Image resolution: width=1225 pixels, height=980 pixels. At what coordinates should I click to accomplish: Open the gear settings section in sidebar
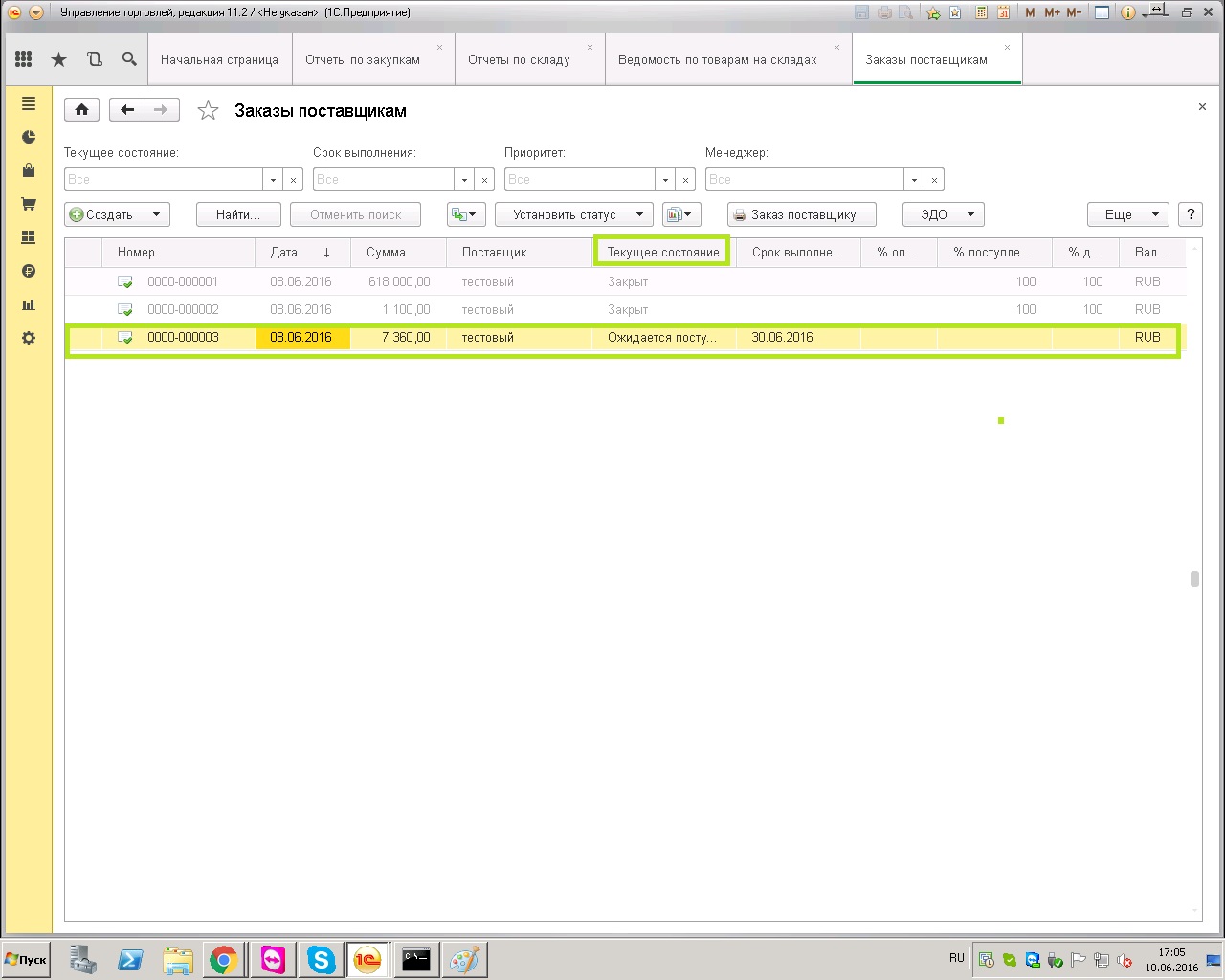click(29, 338)
